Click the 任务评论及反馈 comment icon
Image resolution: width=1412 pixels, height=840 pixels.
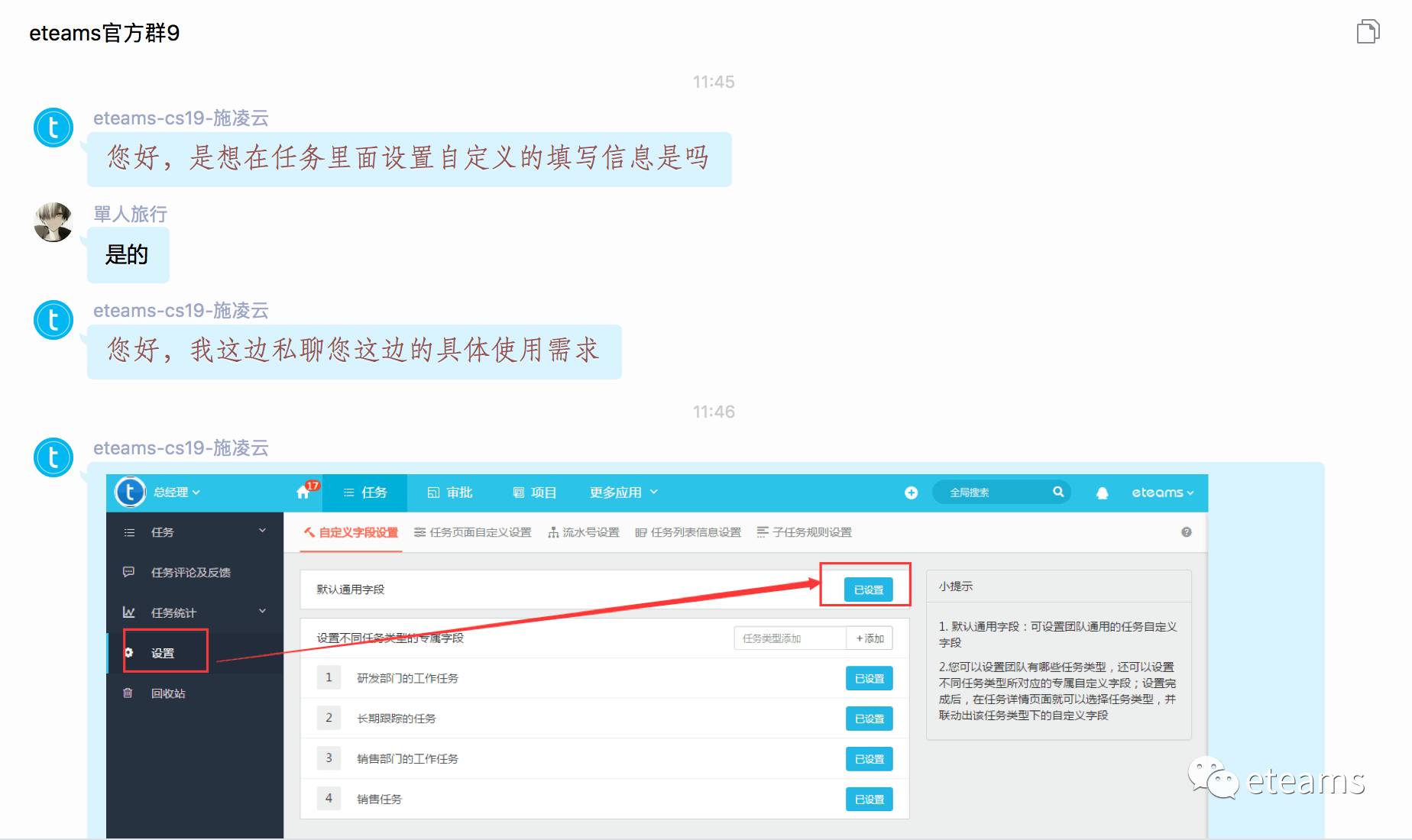[x=129, y=572]
